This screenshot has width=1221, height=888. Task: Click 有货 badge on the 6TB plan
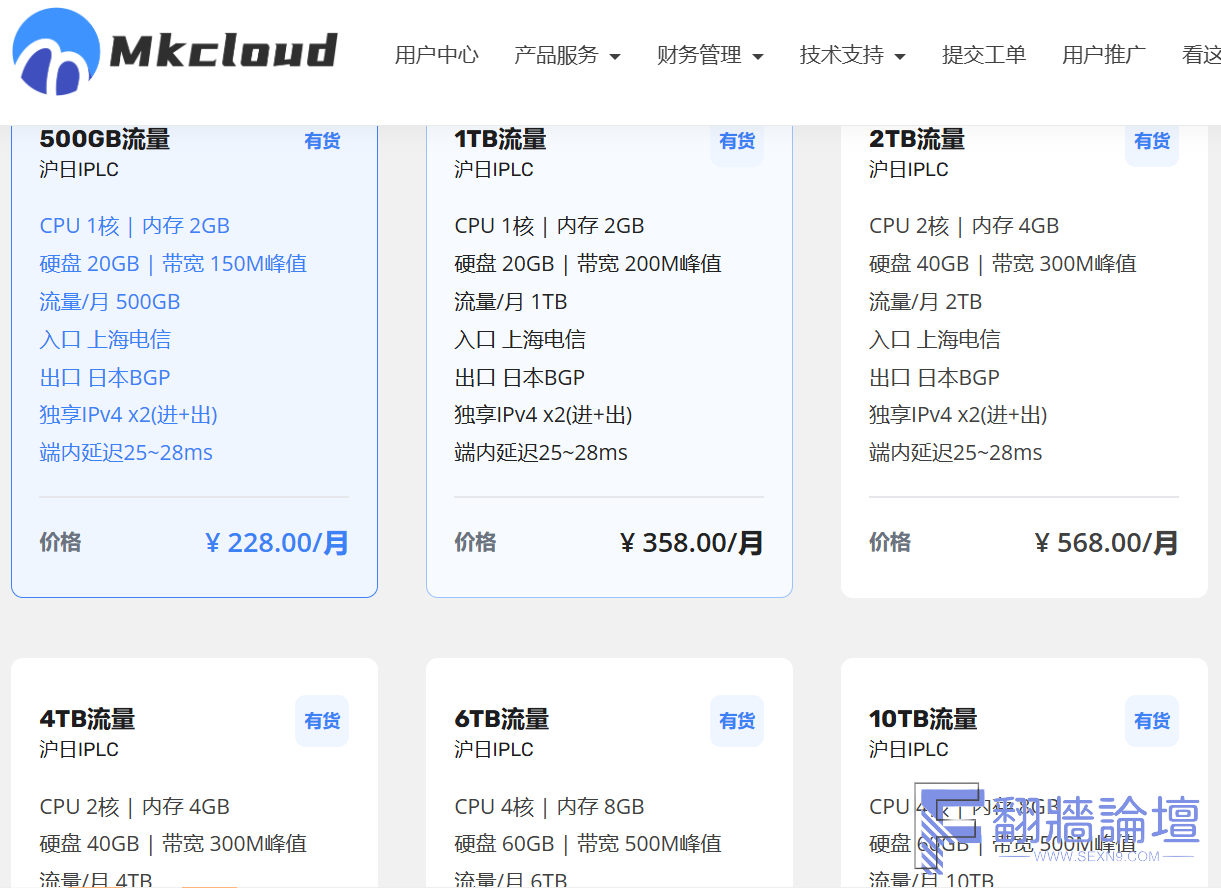737,721
